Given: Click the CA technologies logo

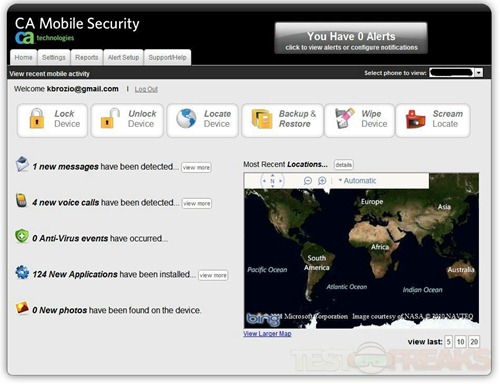Looking at the screenshot, I should click(44, 38).
